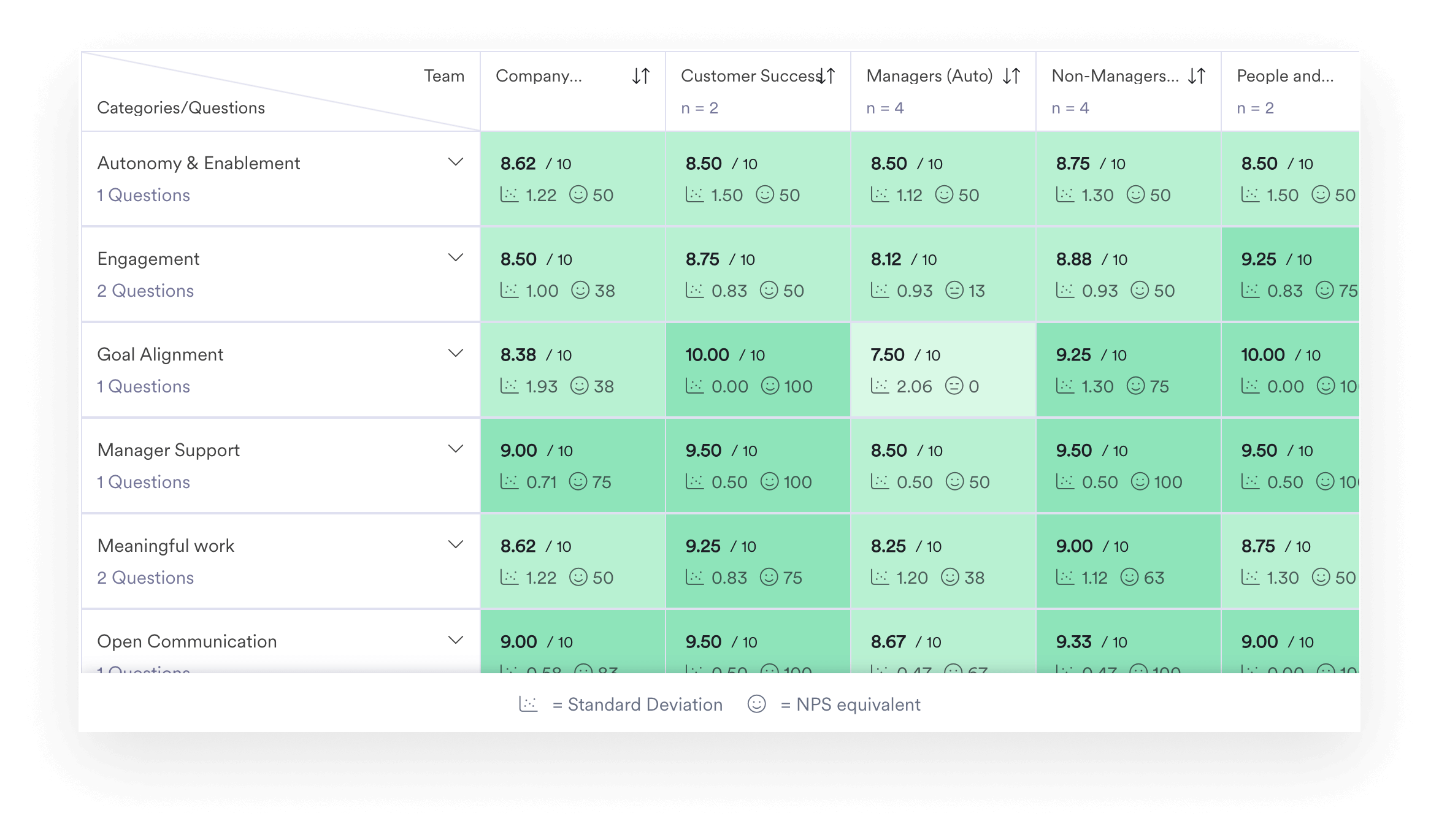Click the standard deviation icon in the legend
This screenshot has height=840, width=1439.
point(529,704)
